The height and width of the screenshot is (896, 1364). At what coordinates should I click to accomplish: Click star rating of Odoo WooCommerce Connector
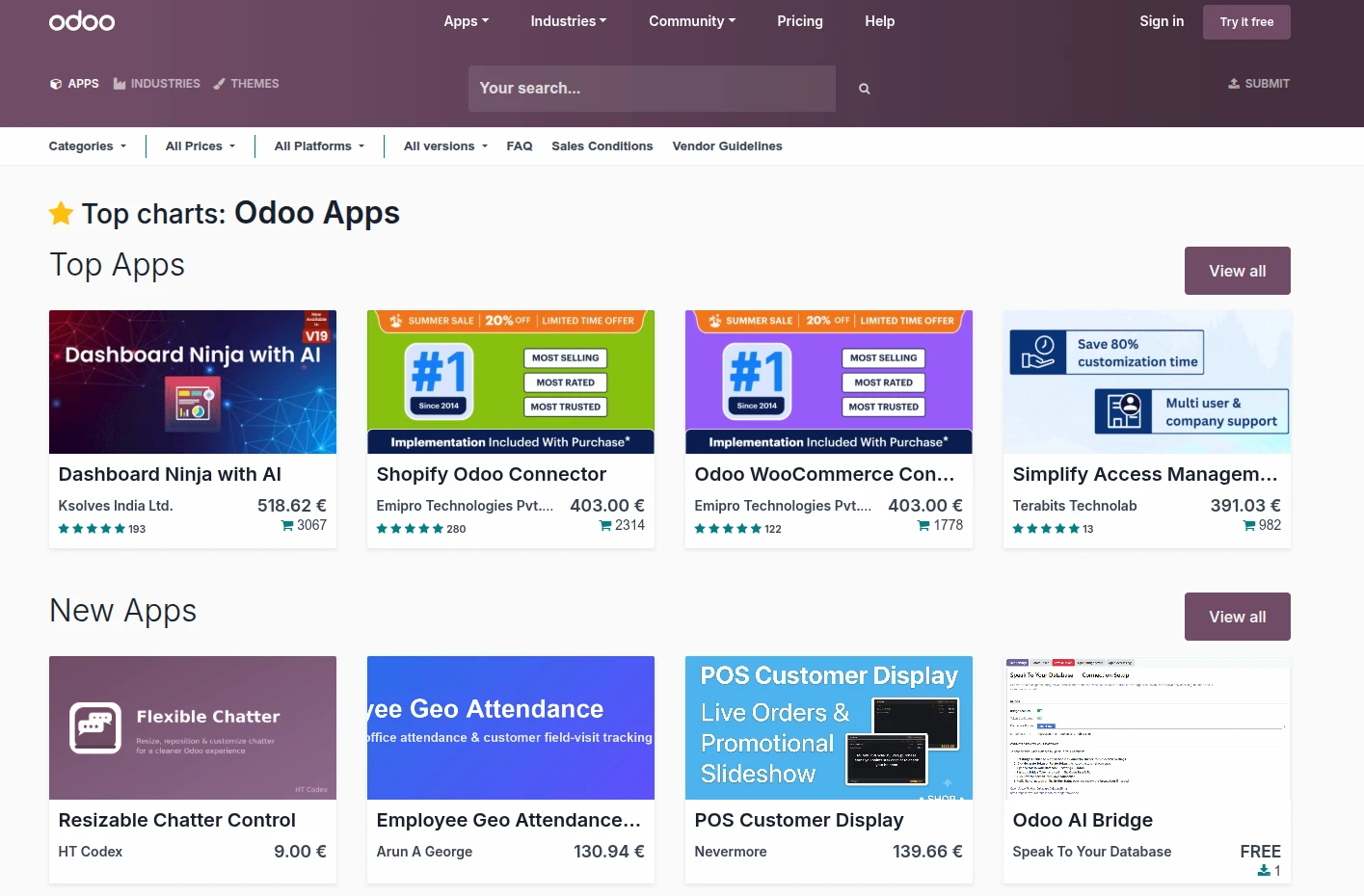click(728, 529)
